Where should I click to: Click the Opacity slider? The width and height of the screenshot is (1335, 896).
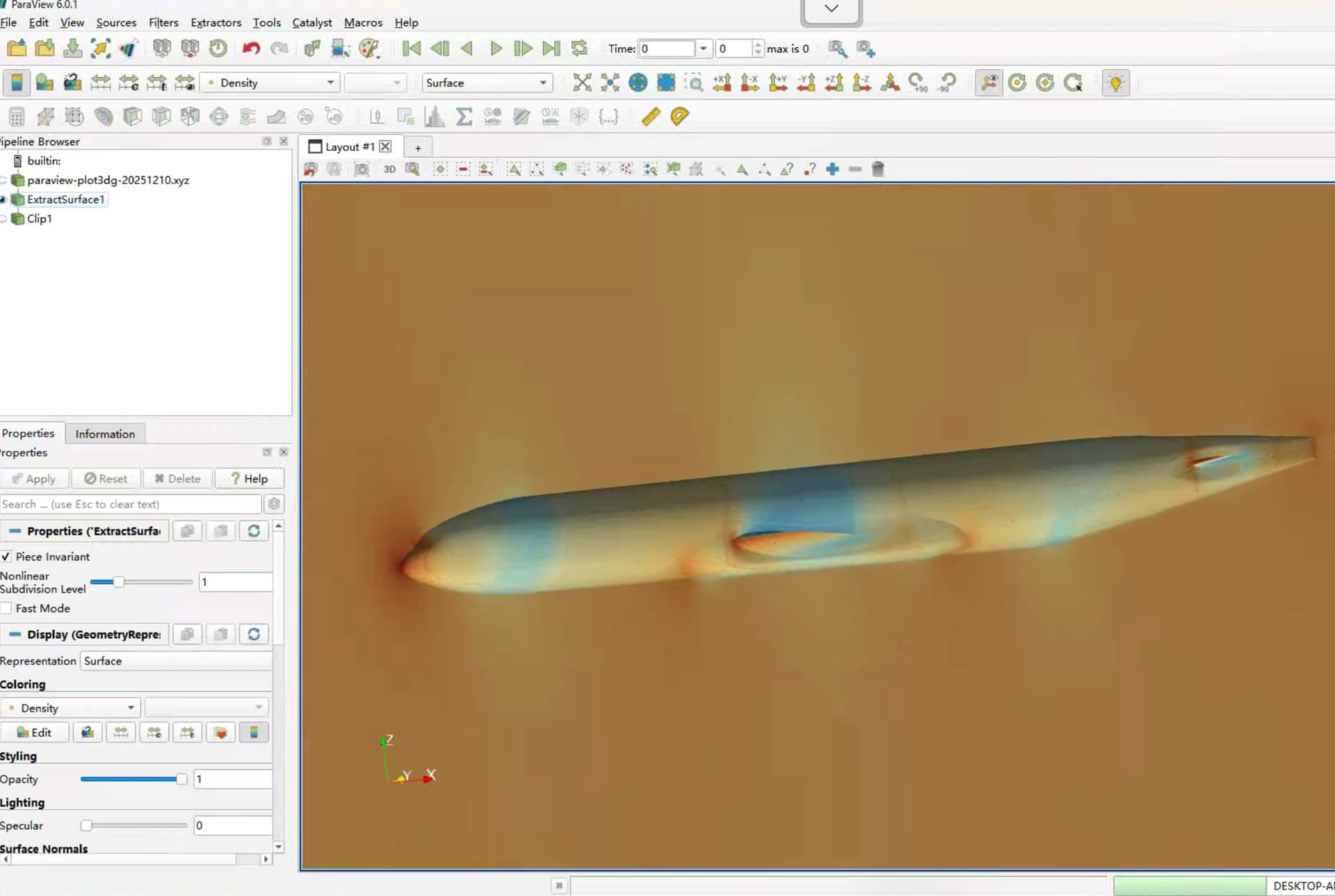pyautogui.click(x=132, y=779)
